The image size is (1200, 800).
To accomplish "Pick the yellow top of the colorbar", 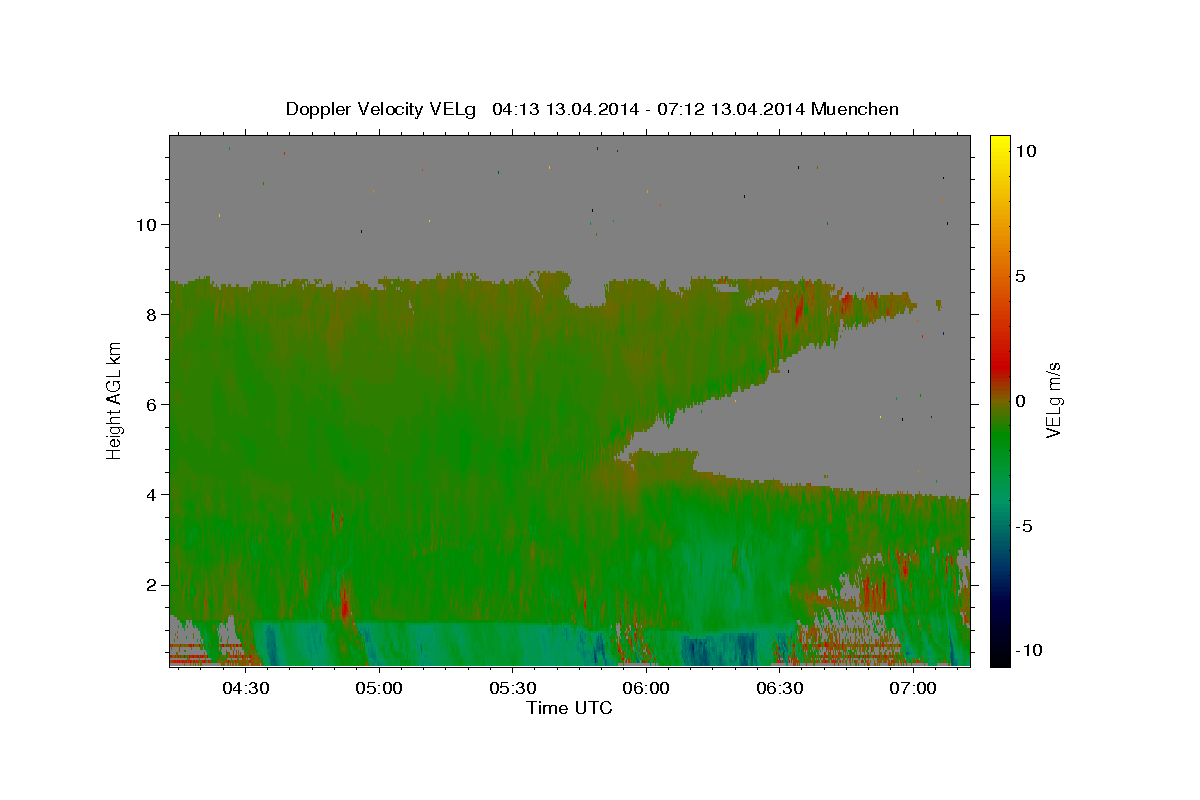I will point(999,141).
